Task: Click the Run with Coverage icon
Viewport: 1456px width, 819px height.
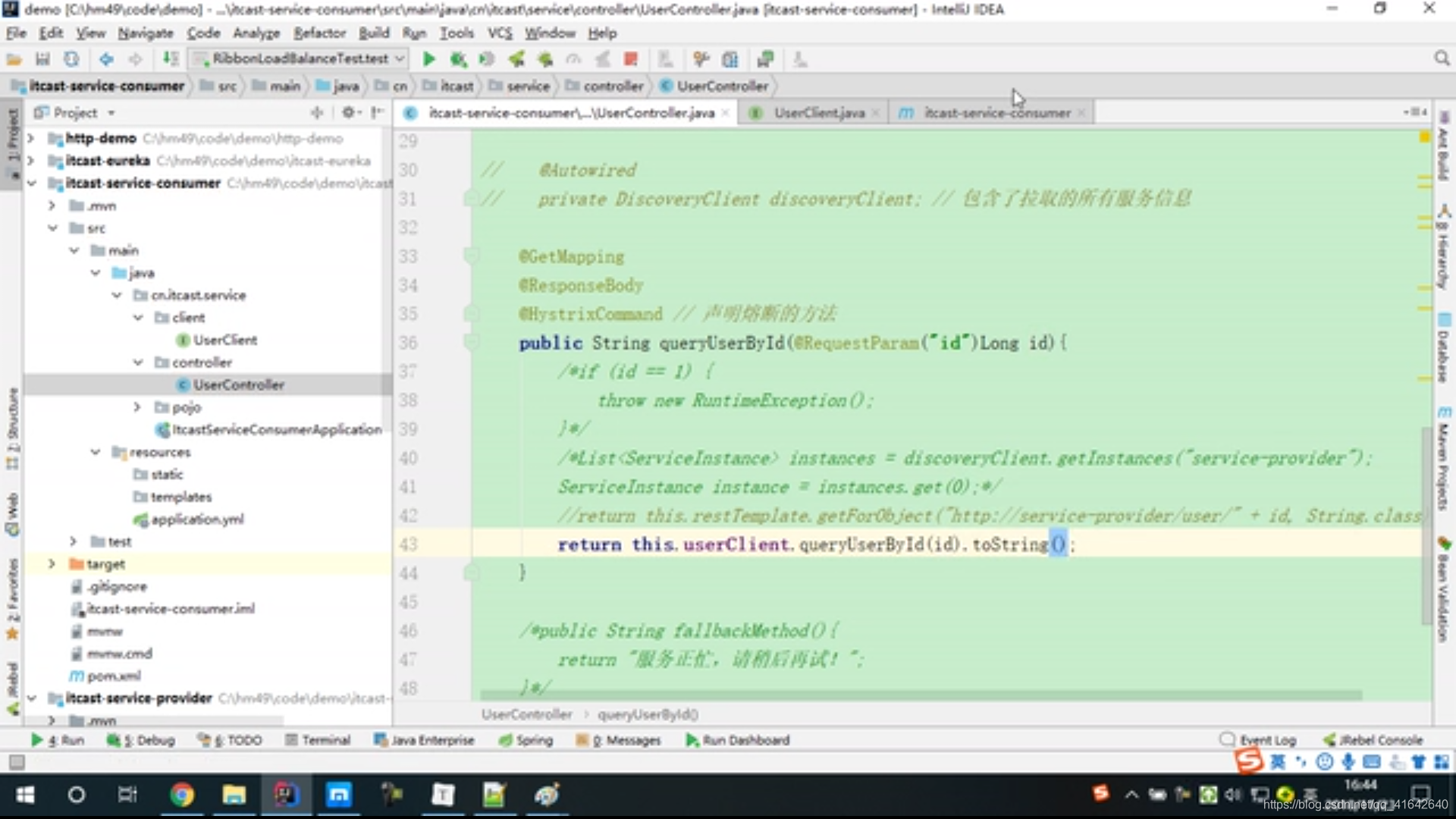Action: pos(487,59)
